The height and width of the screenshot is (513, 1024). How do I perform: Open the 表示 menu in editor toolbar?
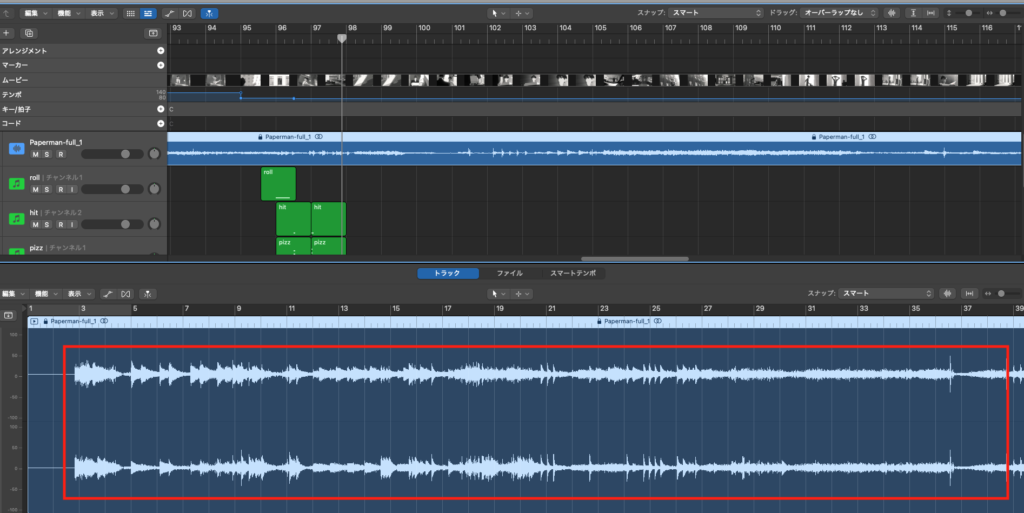click(80, 294)
